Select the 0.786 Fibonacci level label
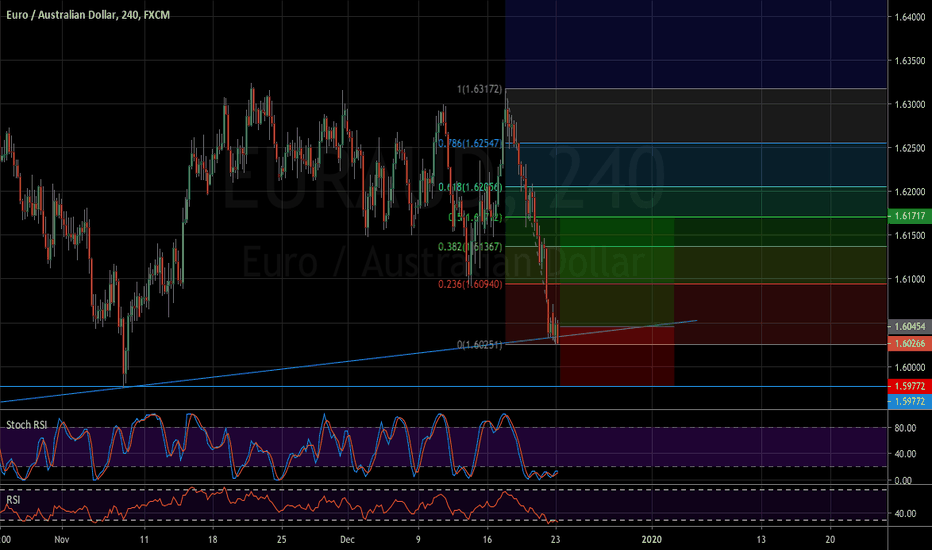The height and width of the screenshot is (550, 932). [x=475, y=144]
